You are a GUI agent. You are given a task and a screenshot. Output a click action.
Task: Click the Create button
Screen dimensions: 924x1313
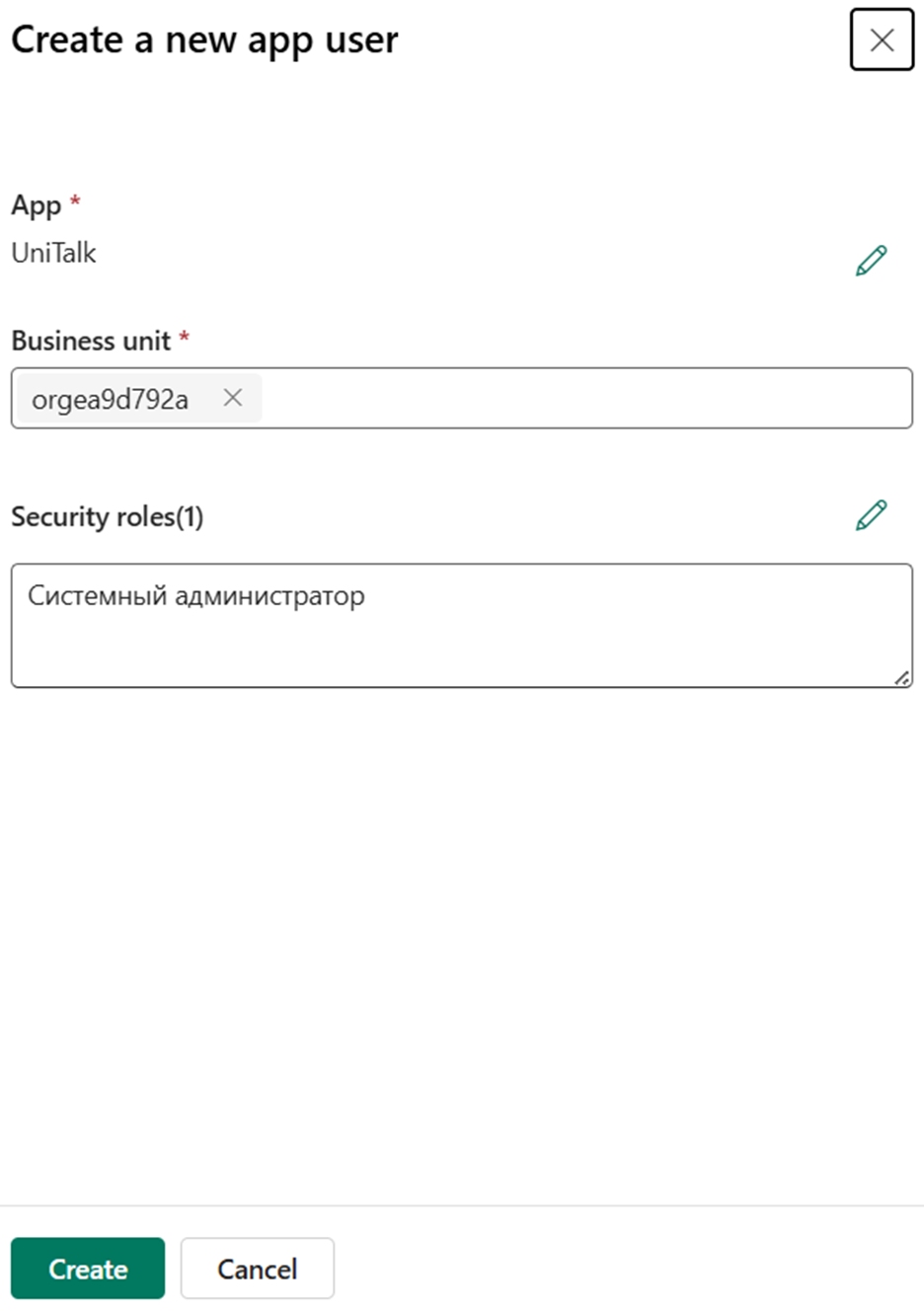(x=88, y=1269)
